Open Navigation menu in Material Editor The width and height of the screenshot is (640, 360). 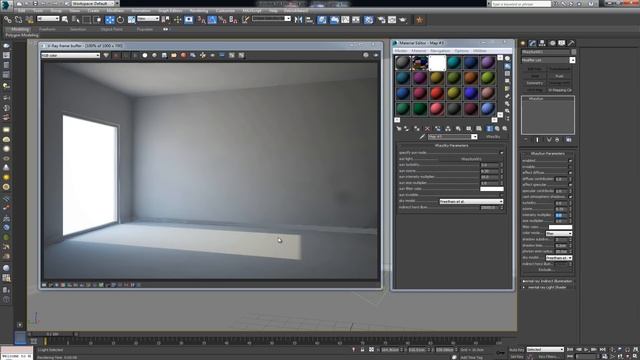pyautogui.click(x=440, y=51)
